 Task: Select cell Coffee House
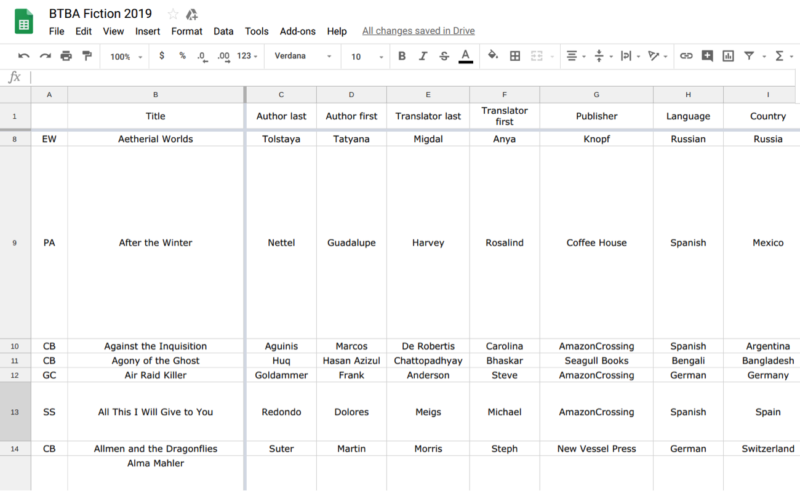(x=596, y=242)
